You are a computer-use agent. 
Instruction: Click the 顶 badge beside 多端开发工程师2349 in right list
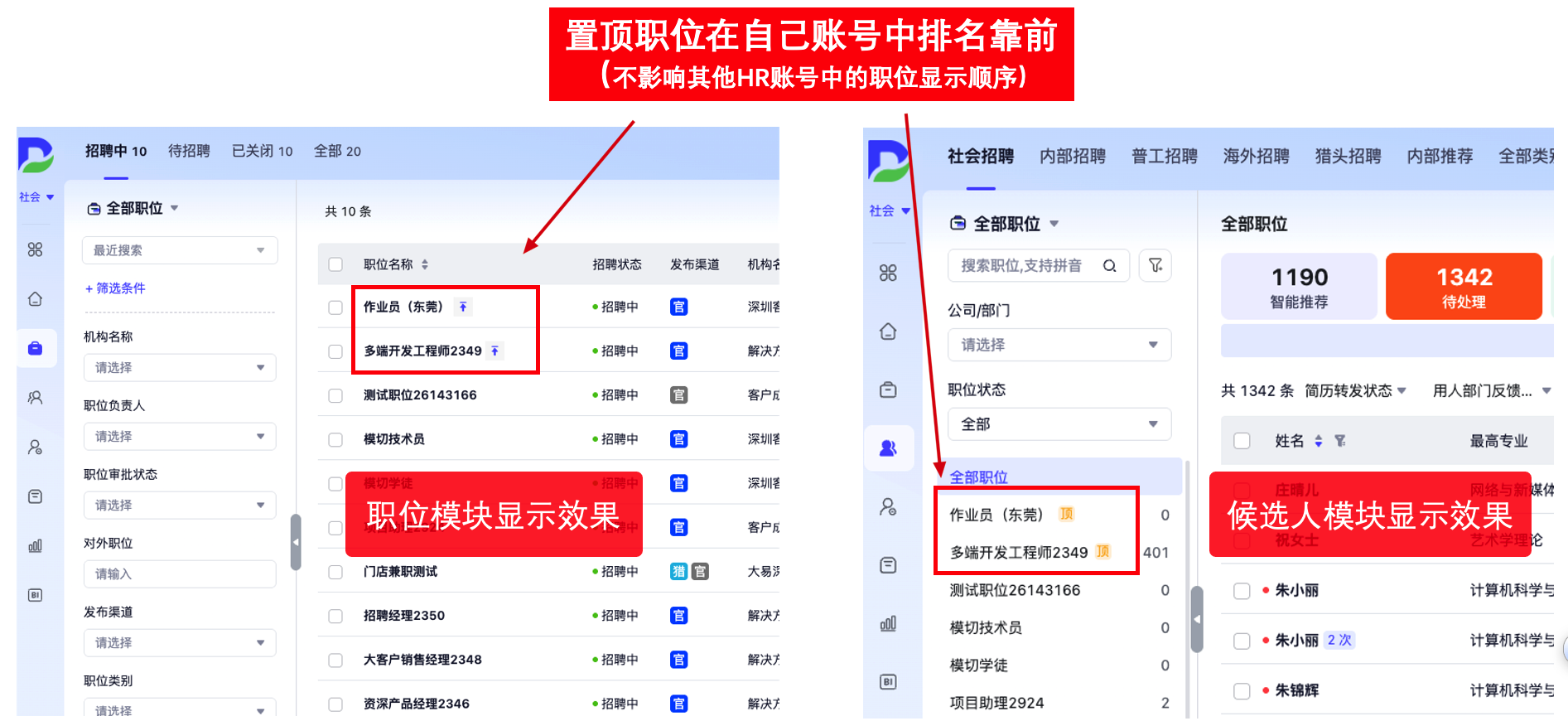1102,552
